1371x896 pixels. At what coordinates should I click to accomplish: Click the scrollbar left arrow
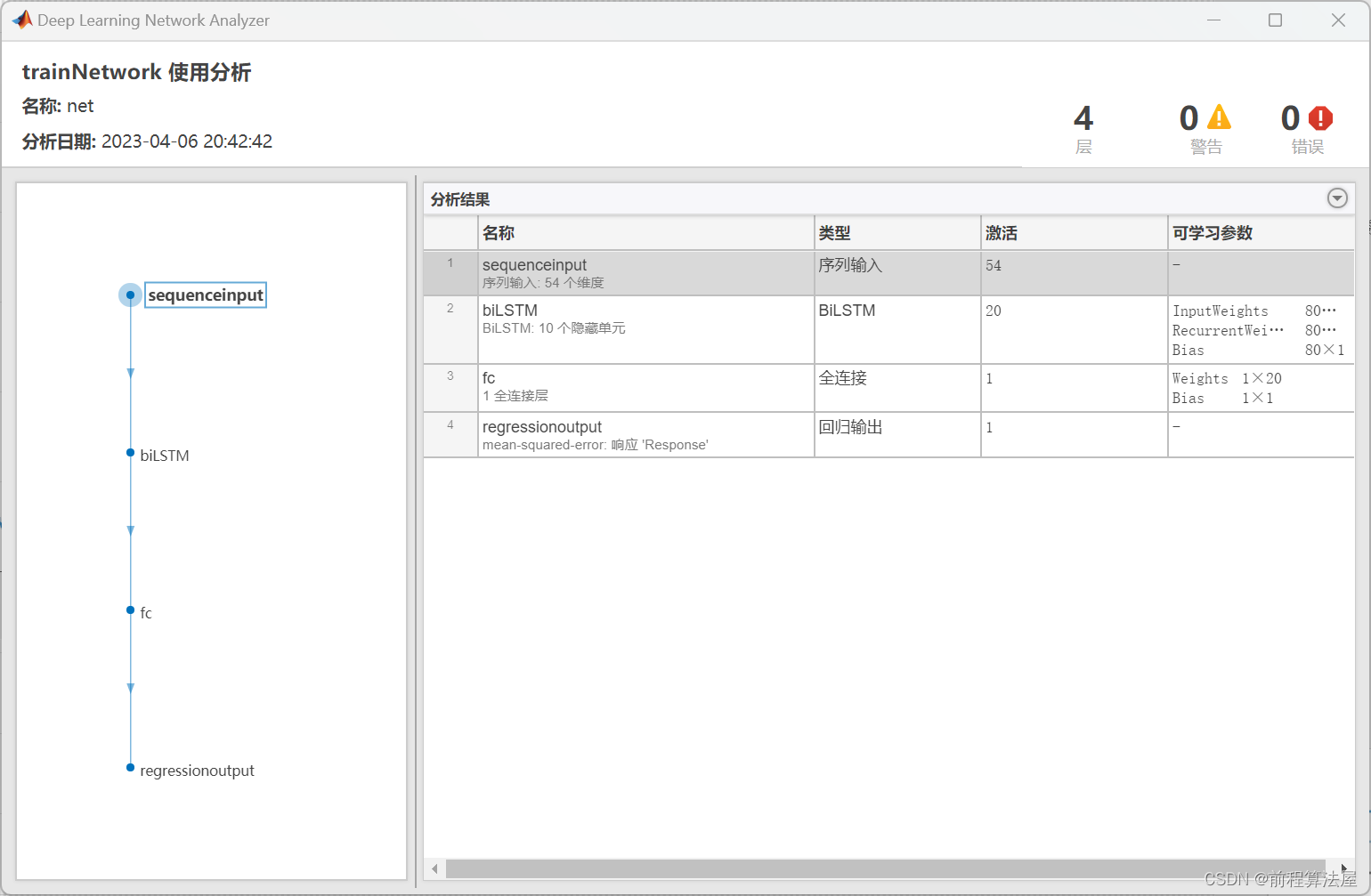coord(434,868)
